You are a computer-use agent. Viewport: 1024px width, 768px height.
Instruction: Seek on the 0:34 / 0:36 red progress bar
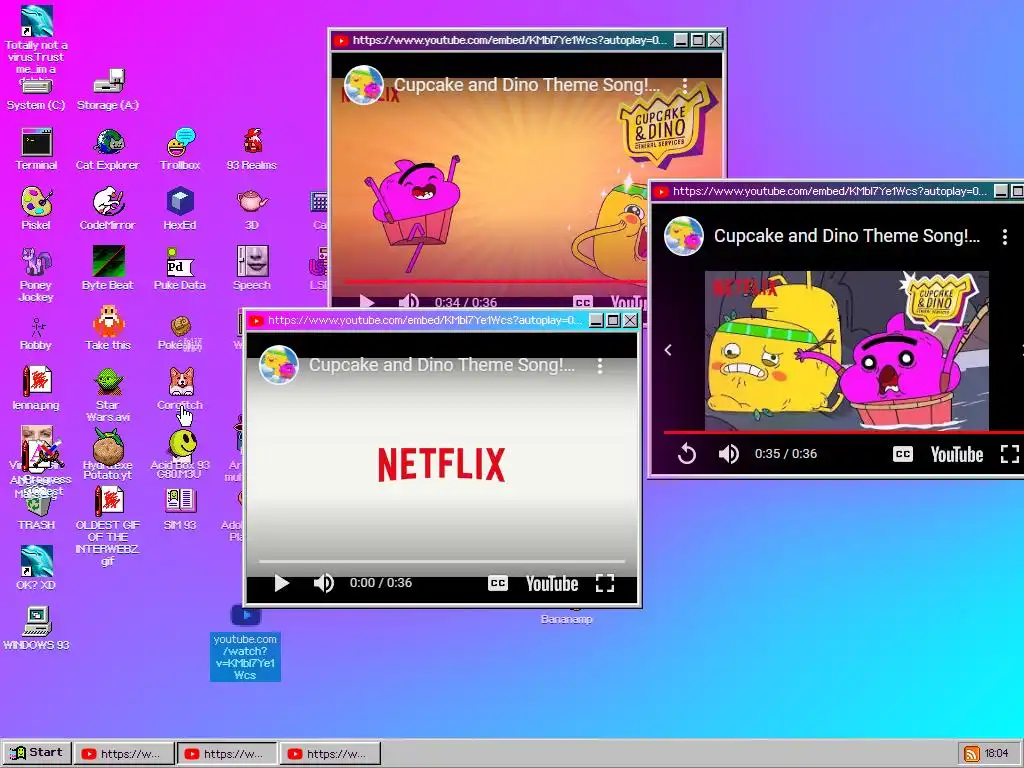tap(494, 281)
